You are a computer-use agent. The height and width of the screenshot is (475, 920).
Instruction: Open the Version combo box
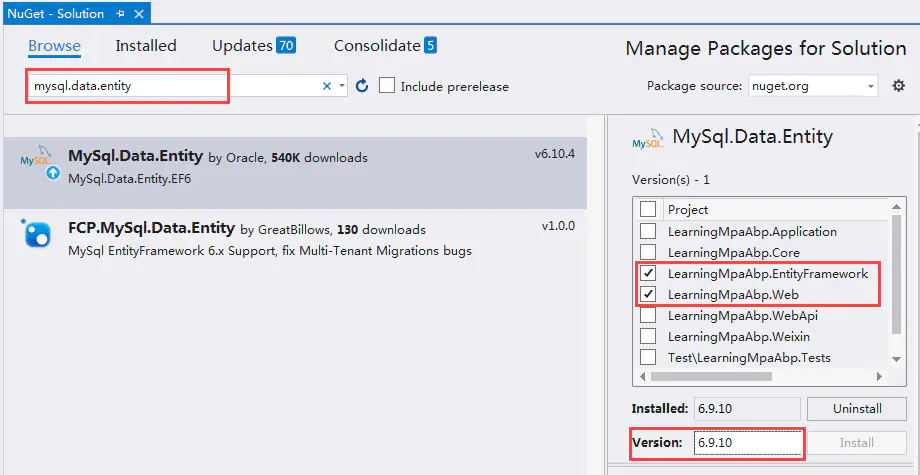tap(748, 443)
